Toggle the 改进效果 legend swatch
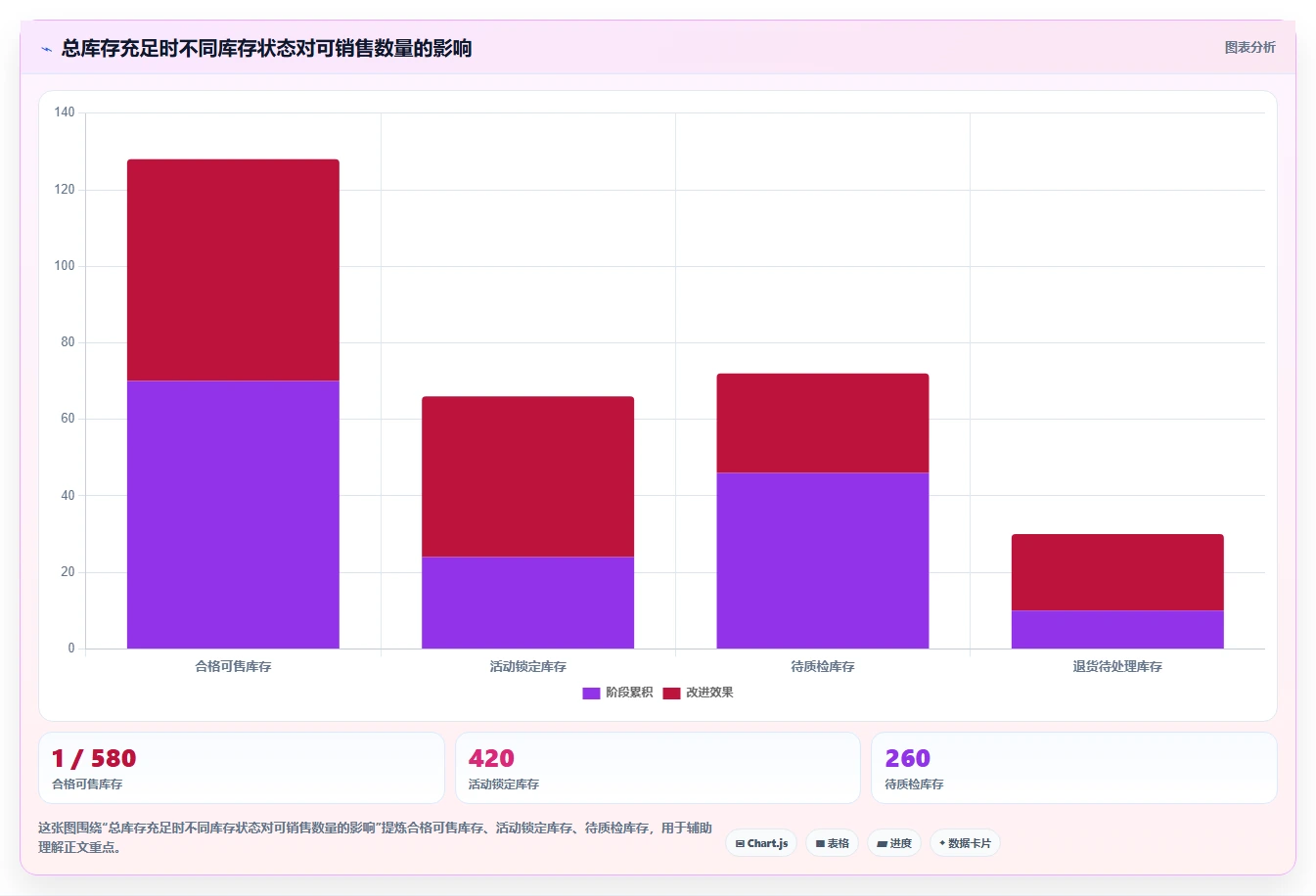The image size is (1316, 896). pyautogui.click(x=671, y=693)
